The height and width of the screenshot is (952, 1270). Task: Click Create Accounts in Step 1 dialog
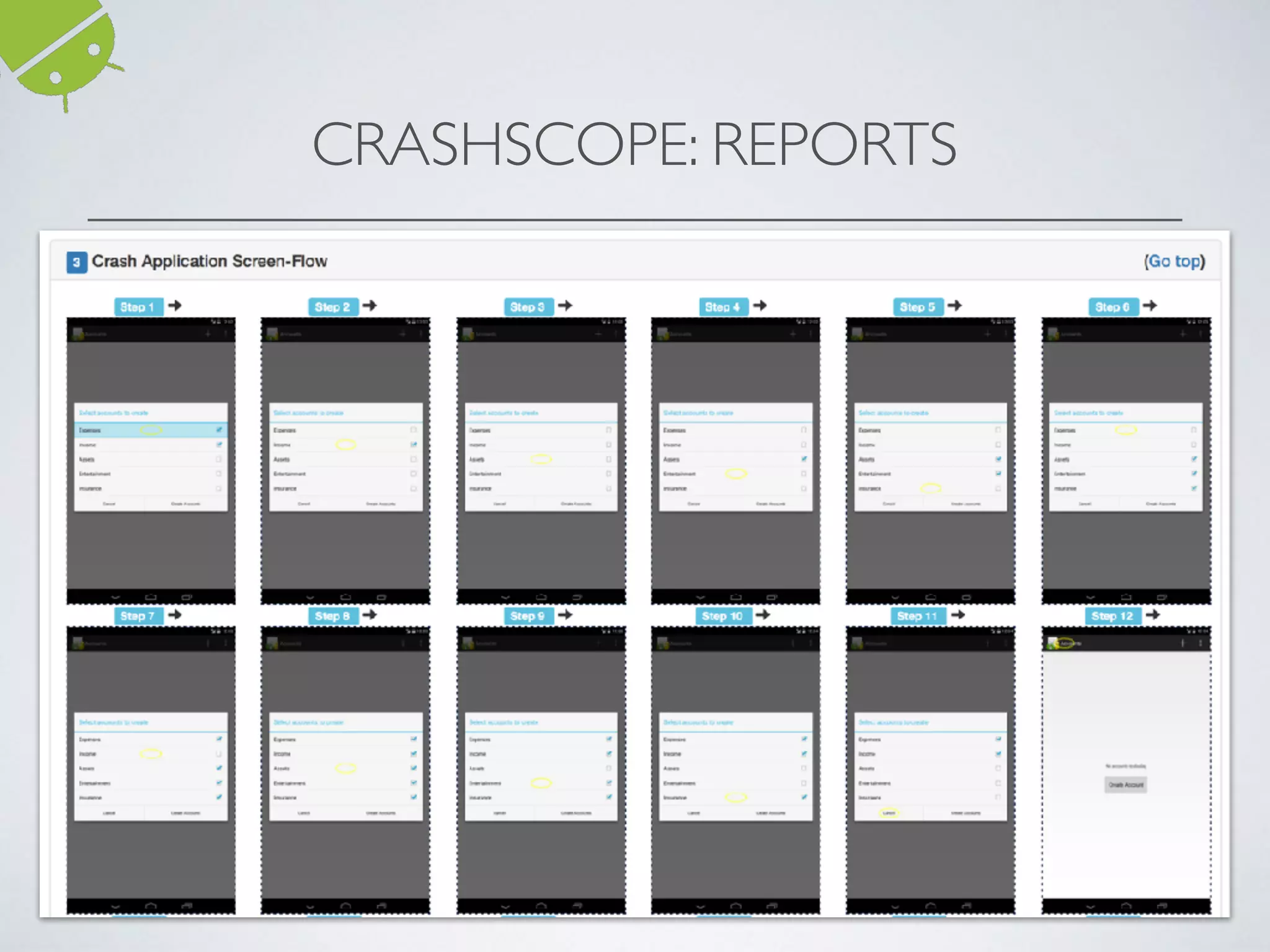pos(185,504)
